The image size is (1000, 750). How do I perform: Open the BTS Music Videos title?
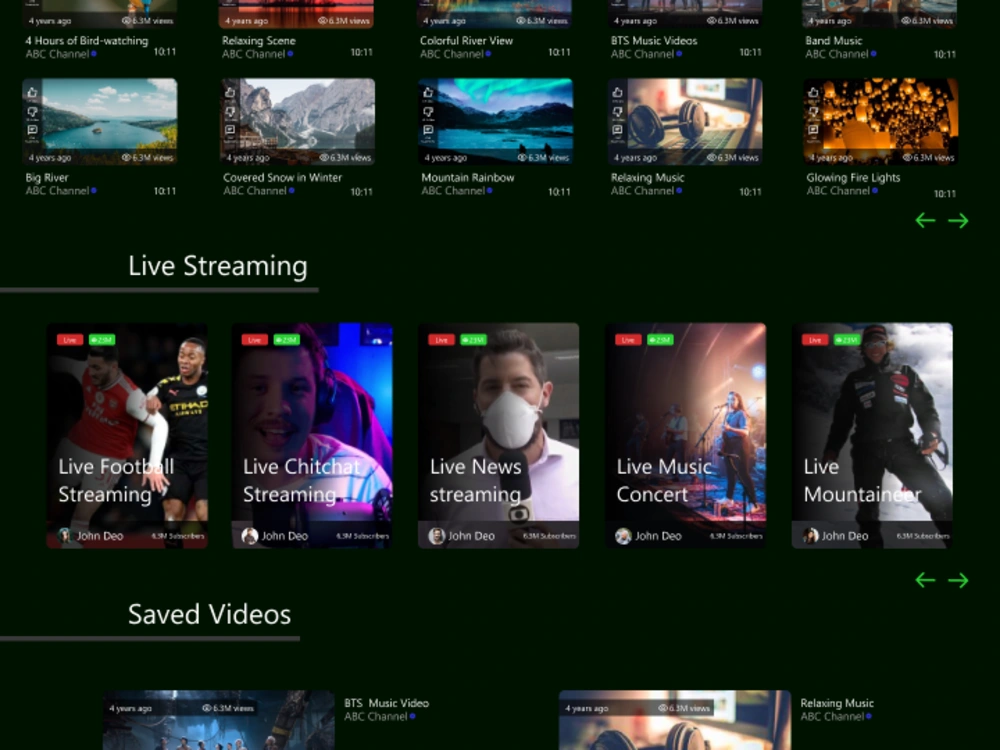coord(654,41)
